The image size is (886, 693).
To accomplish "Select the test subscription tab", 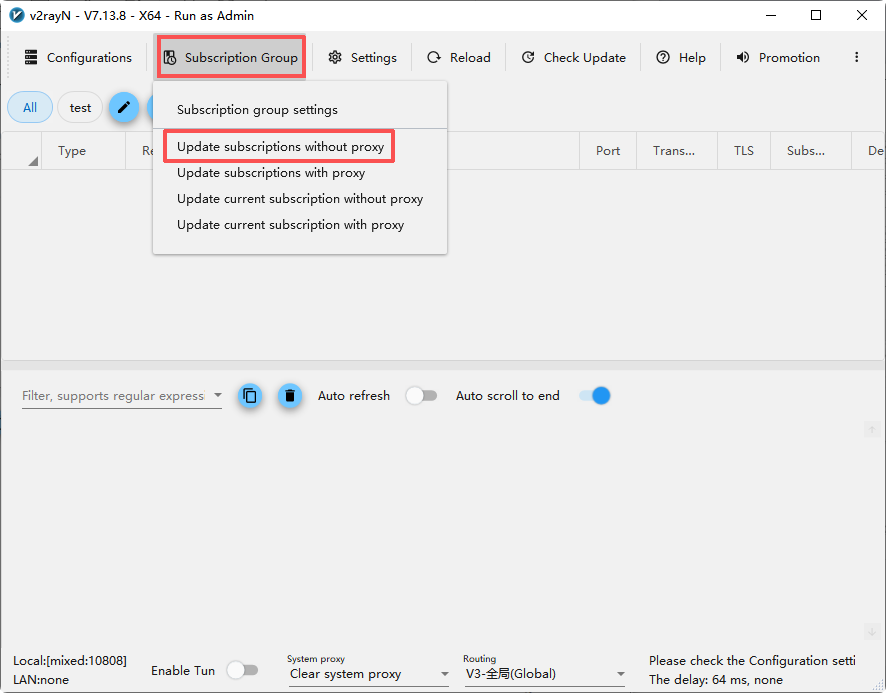I will pos(80,107).
